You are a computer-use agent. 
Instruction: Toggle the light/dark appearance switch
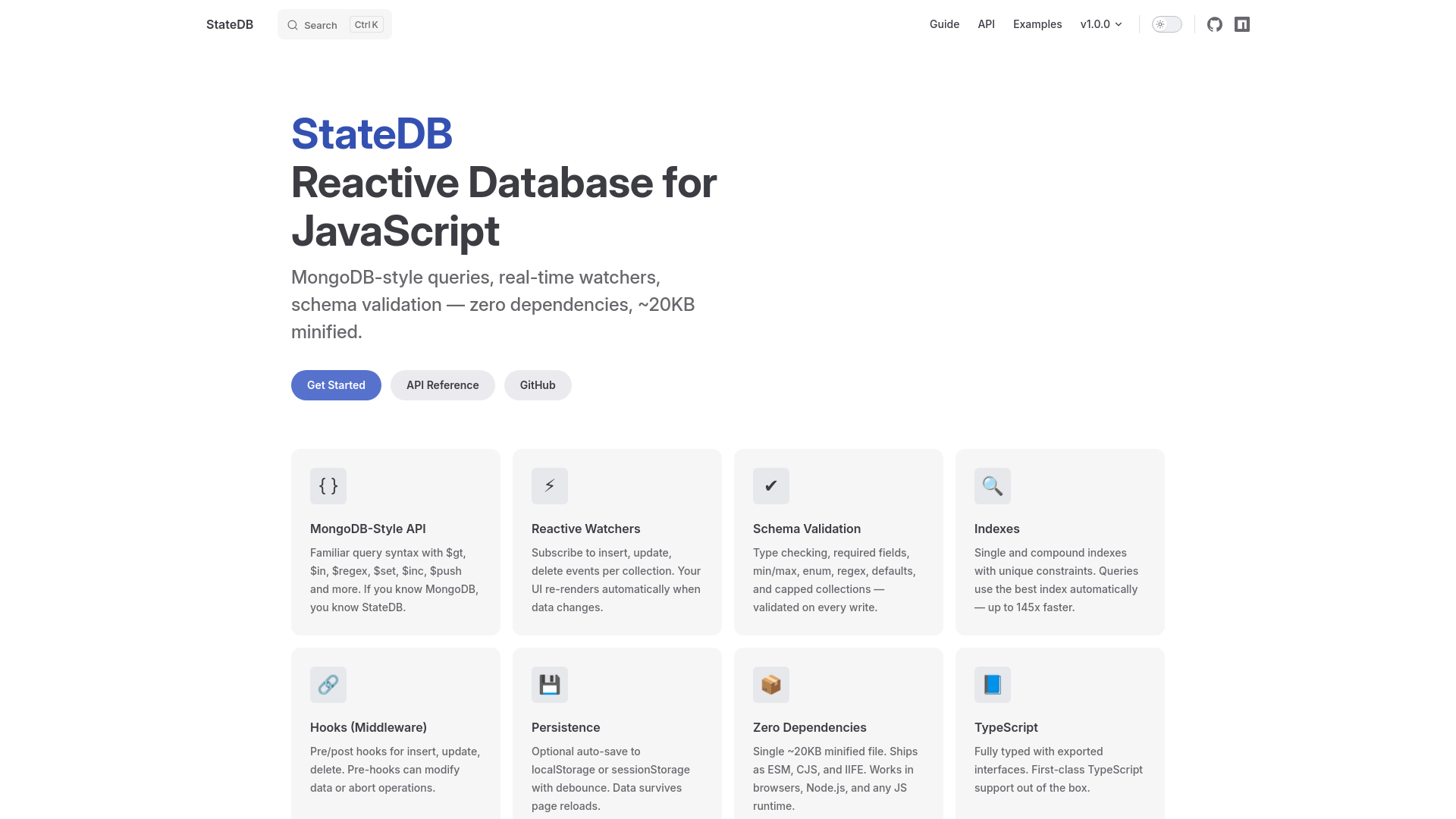[x=1167, y=24]
